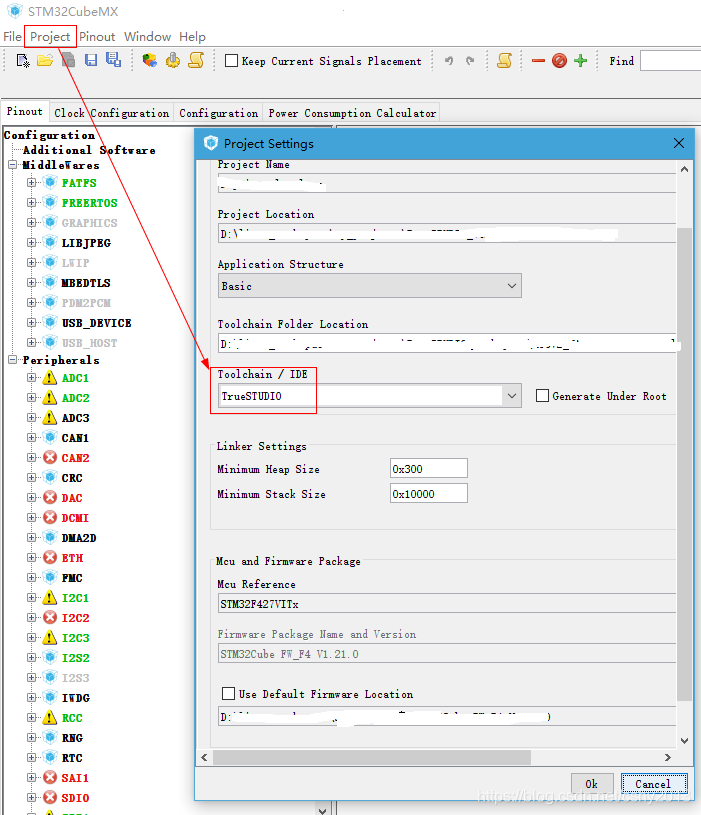The image size is (701, 815).
Task: Click the dialog vertical scrollbar thumb
Action: click(x=684, y=464)
